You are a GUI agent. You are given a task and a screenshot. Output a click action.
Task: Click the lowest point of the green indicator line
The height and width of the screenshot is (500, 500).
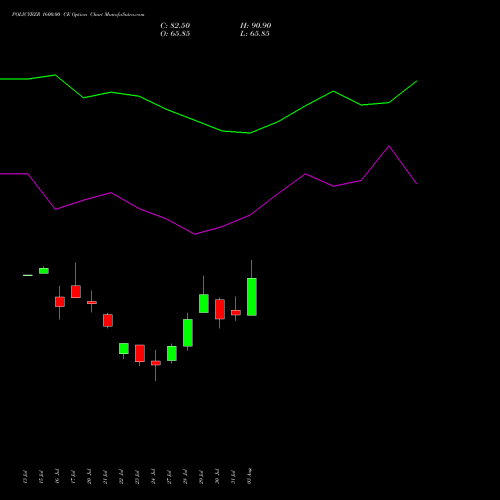(x=250, y=133)
